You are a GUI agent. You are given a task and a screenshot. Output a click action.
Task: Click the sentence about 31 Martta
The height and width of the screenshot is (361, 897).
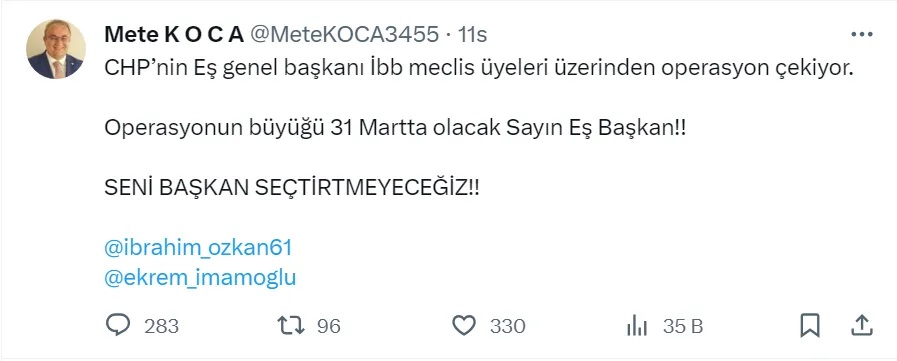tap(395, 128)
